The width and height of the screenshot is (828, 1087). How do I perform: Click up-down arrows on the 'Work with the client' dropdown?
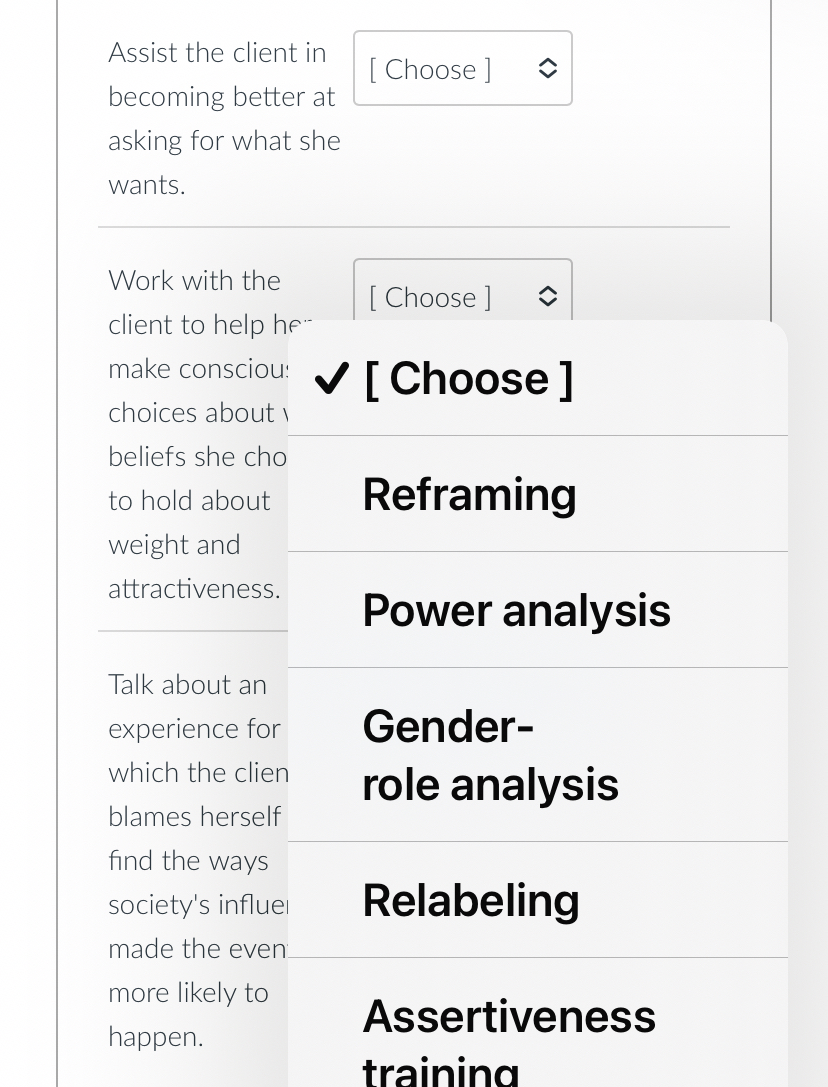click(x=547, y=297)
